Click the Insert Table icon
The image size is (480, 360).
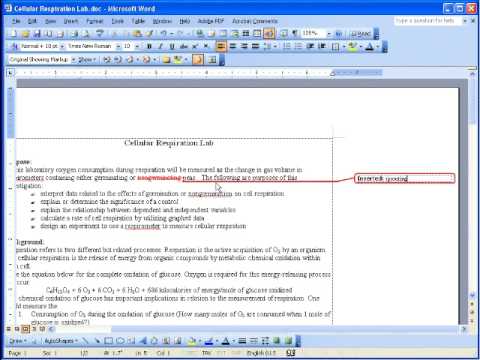click(x=223, y=33)
